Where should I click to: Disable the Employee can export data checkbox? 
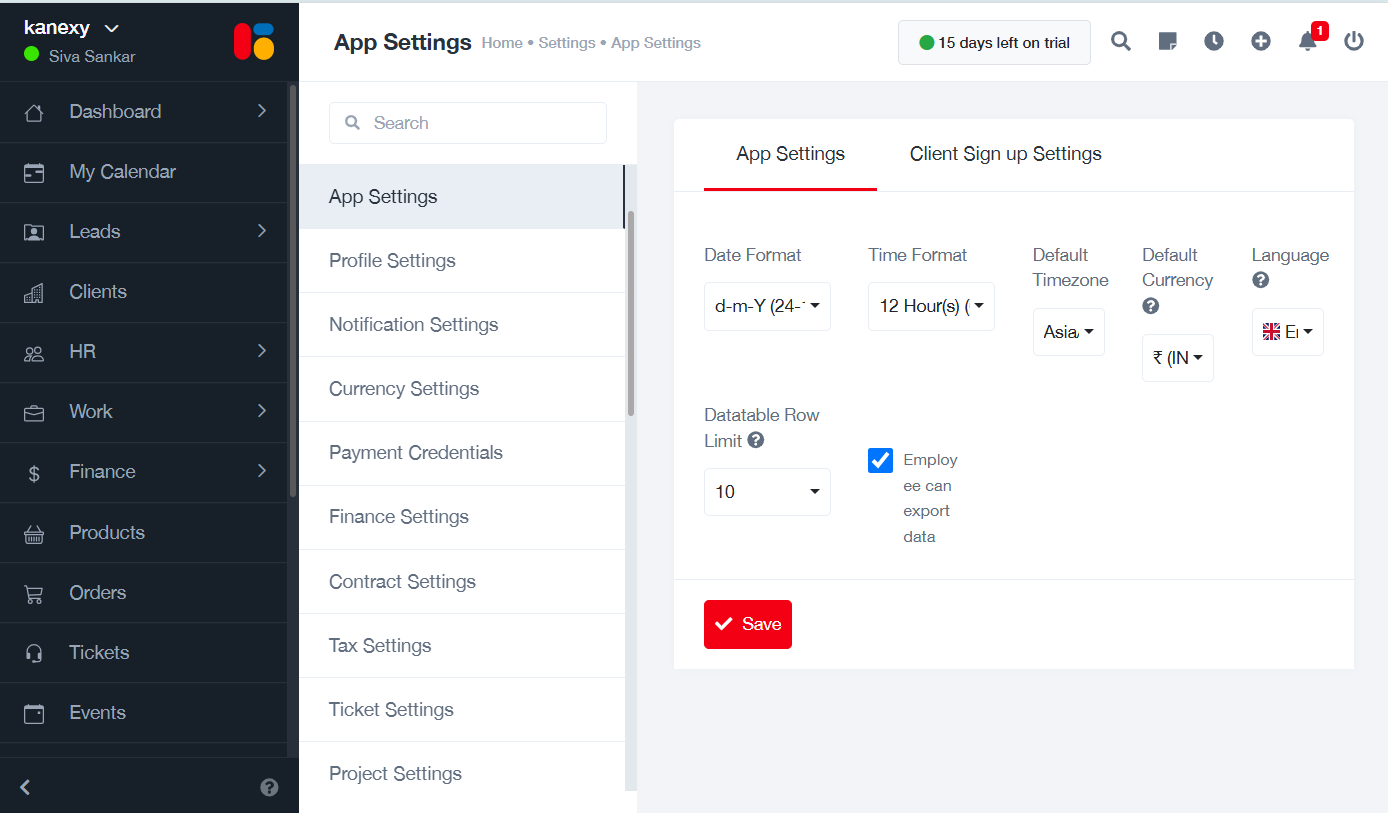879,460
